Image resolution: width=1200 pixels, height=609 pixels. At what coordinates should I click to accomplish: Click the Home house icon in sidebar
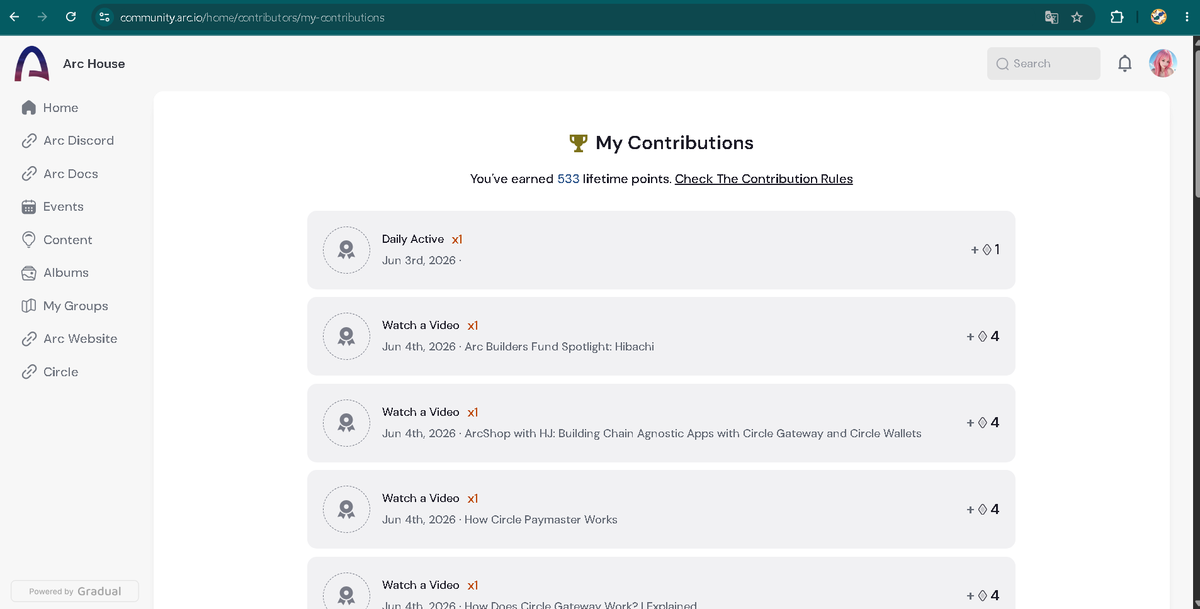click(x=29, y=107)
